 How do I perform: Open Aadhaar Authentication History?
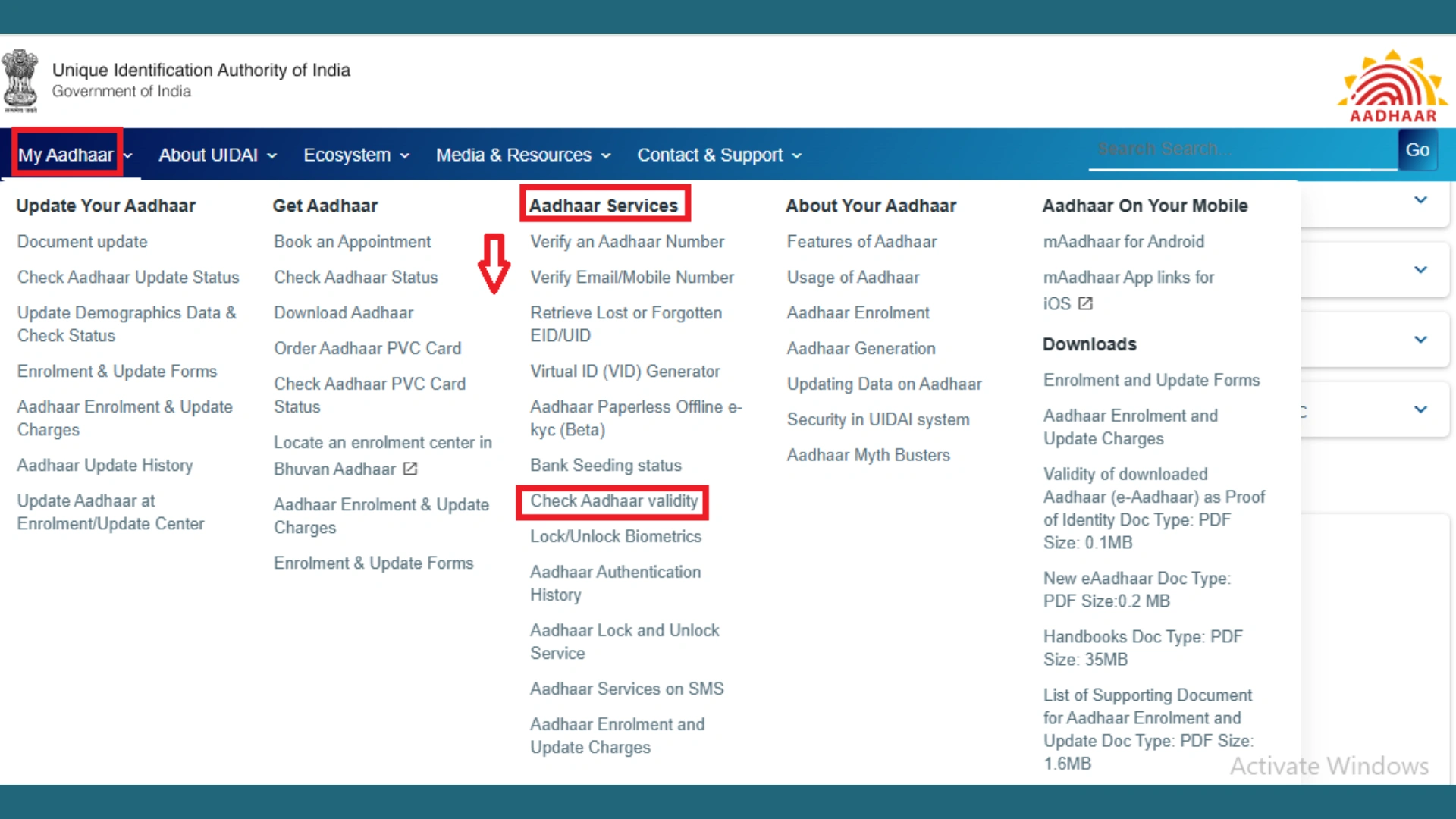coord(616,583)
